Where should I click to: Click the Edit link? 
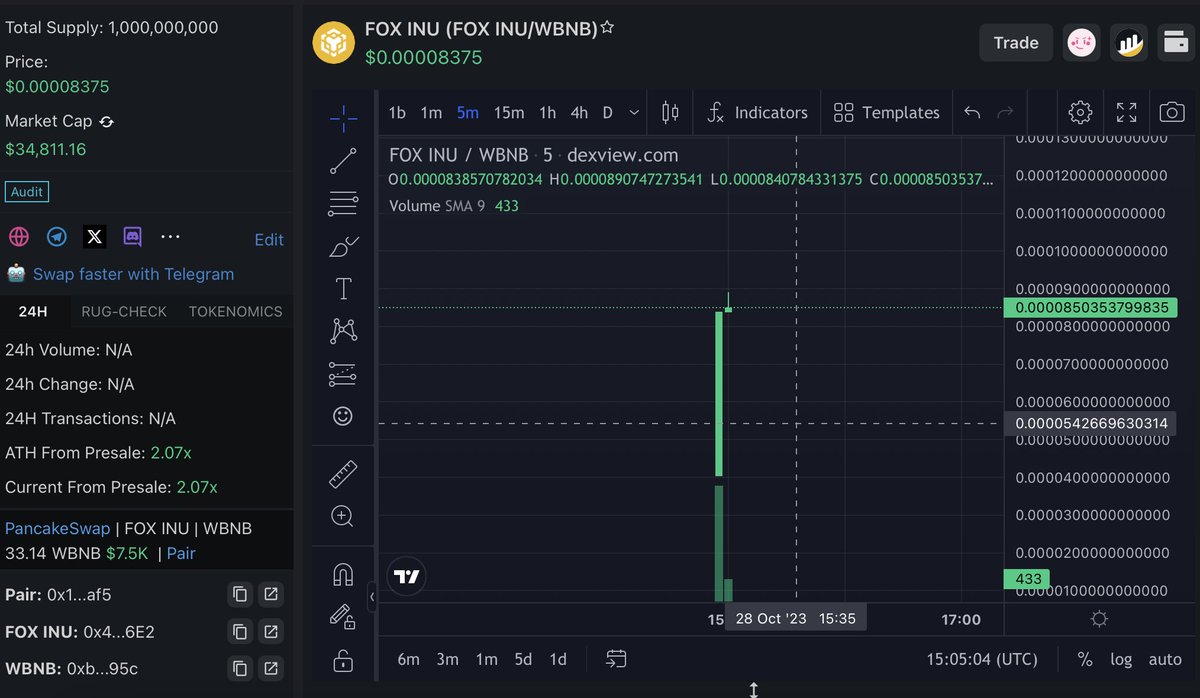[x=269, y=240]
